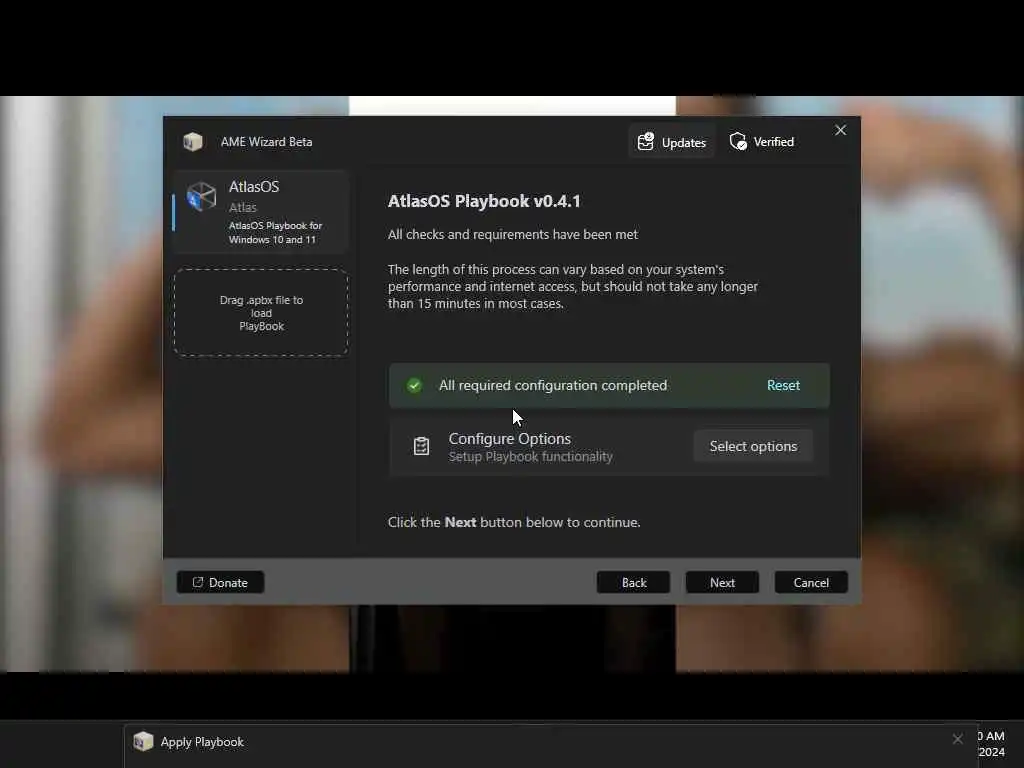Click the Apply Playbook taskbar preview icon
The image size is (1024, 768).
click(143, 742)
